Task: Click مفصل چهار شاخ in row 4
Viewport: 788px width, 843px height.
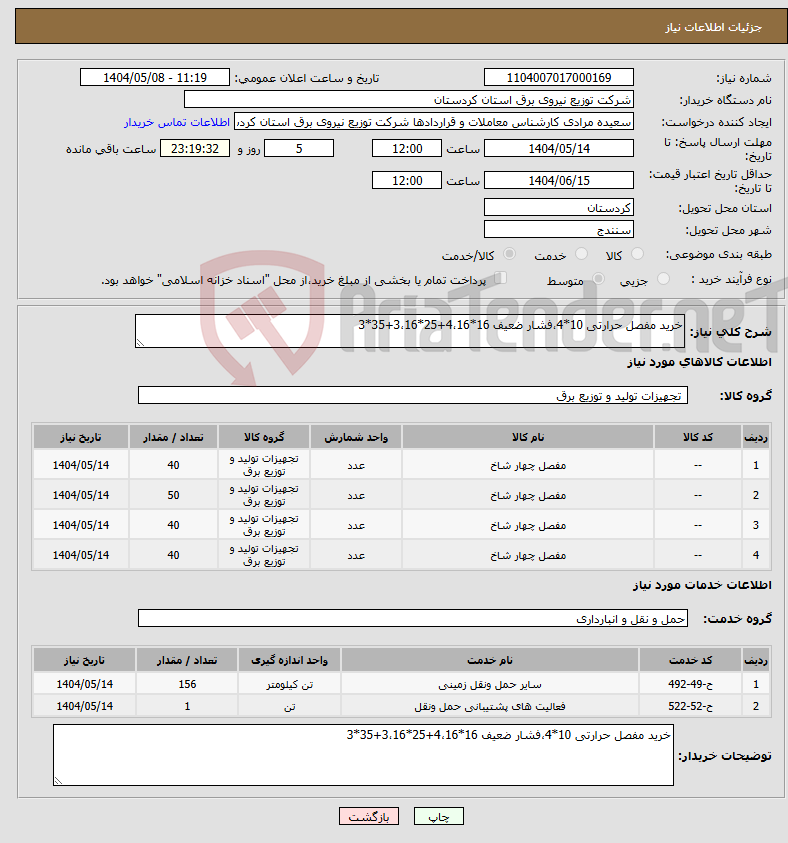Action: click(x=528, y=555)
